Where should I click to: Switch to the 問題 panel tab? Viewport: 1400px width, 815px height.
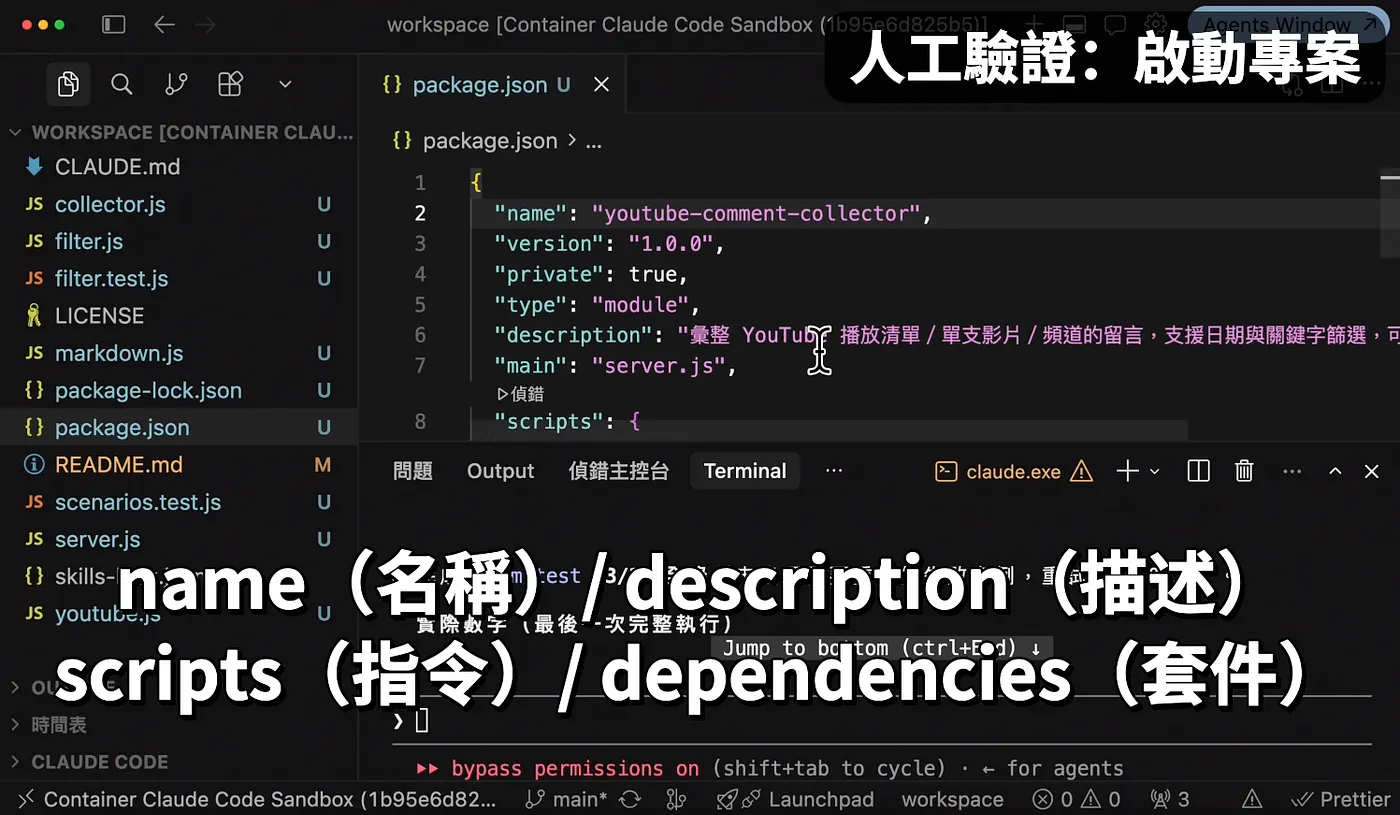click(x=413, y=471)
